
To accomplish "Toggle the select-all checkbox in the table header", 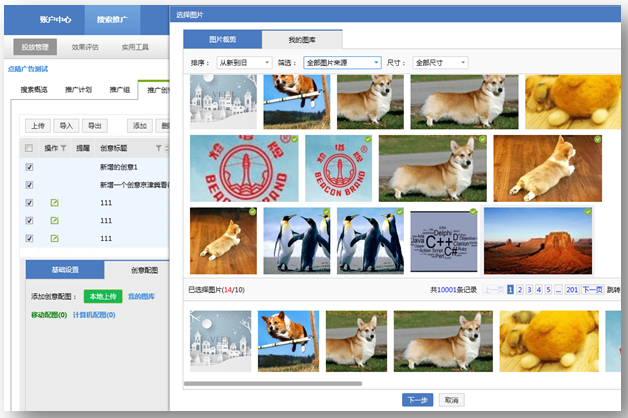I will [x=30, y=149].
